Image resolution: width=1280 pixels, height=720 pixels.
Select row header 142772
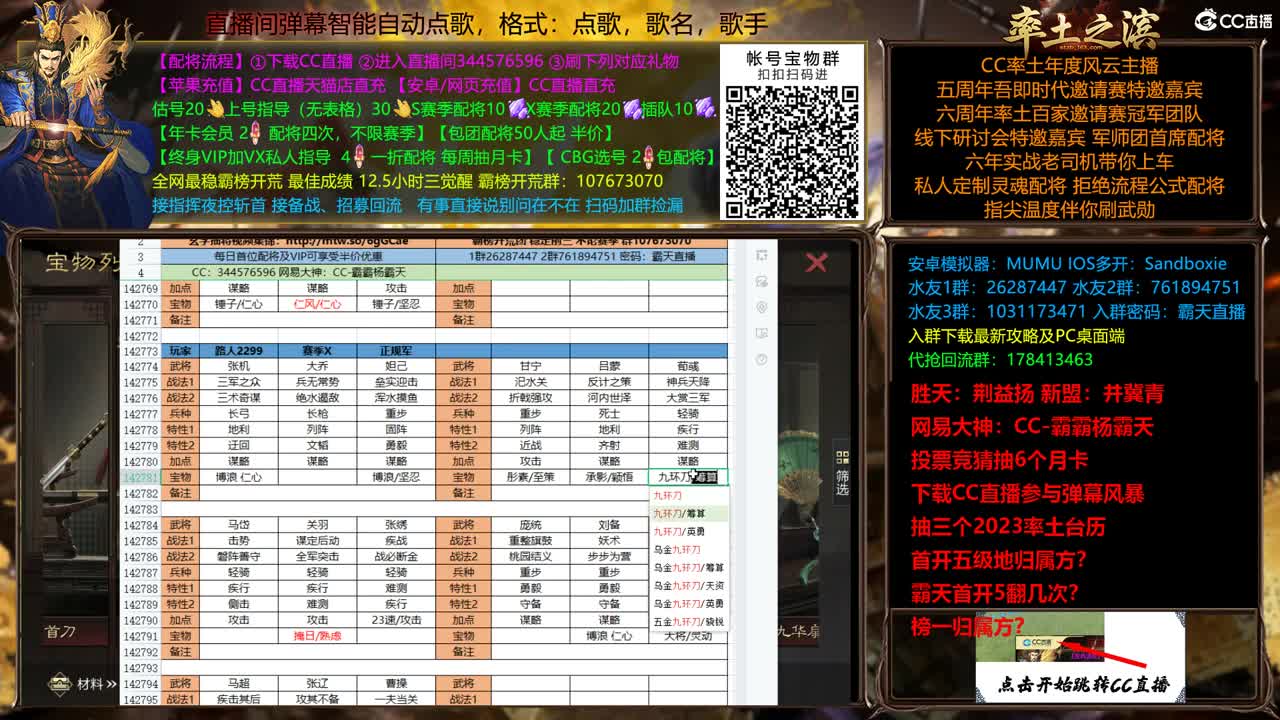[x=139, y=335]
